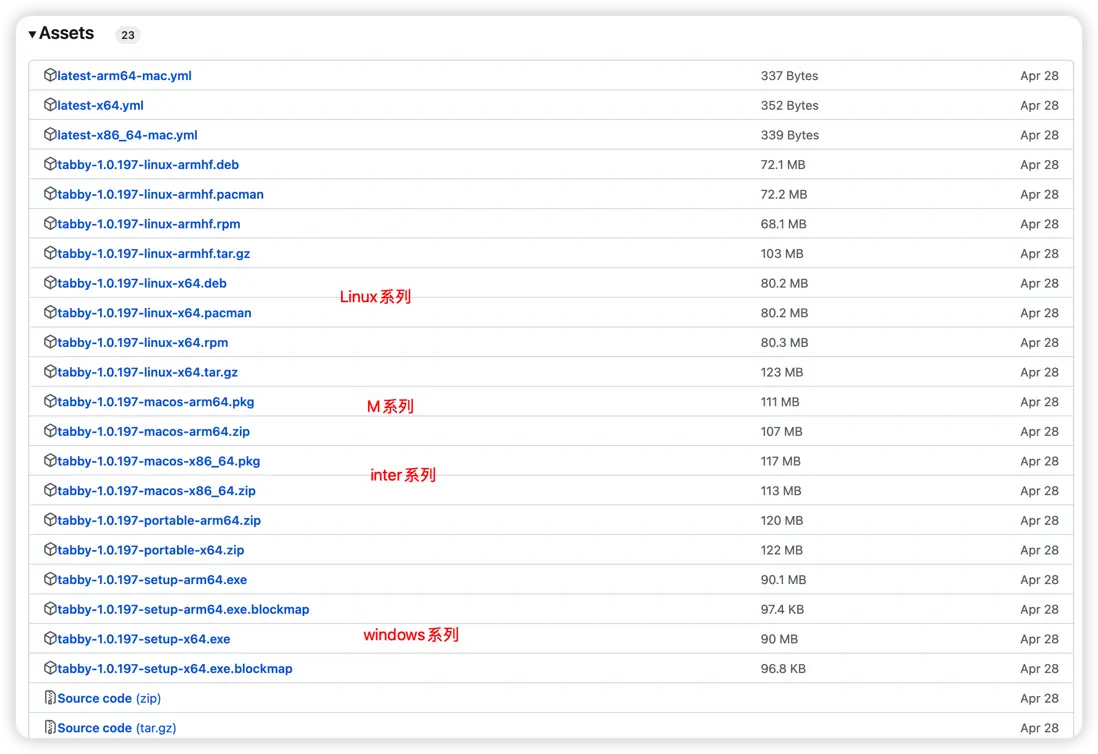Click package icon beside linux-x64.tar.gz
The width and height of the screenshot is (1098, 754).
(50, 371)
